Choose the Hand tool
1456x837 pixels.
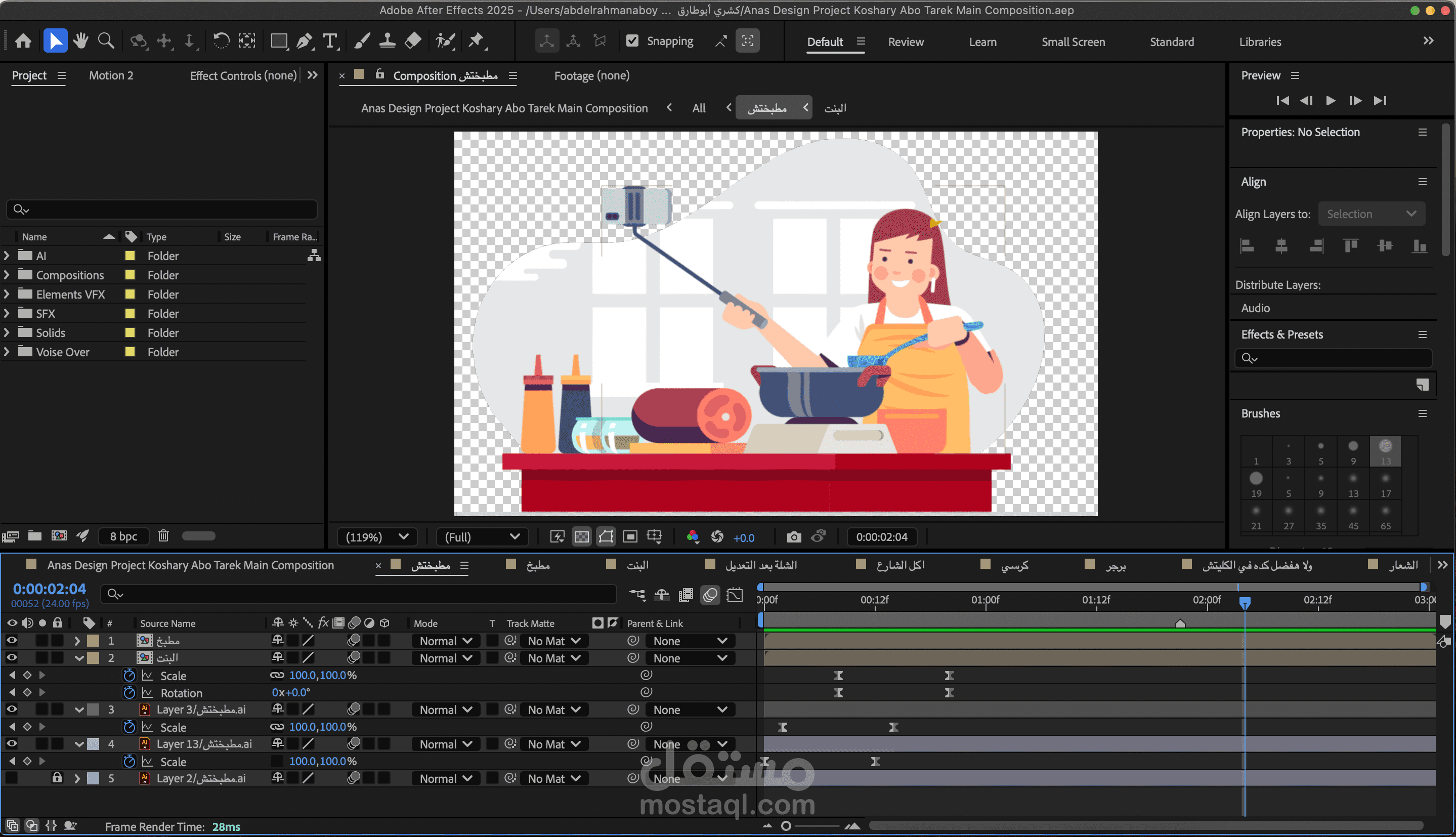tap(80, 41)
